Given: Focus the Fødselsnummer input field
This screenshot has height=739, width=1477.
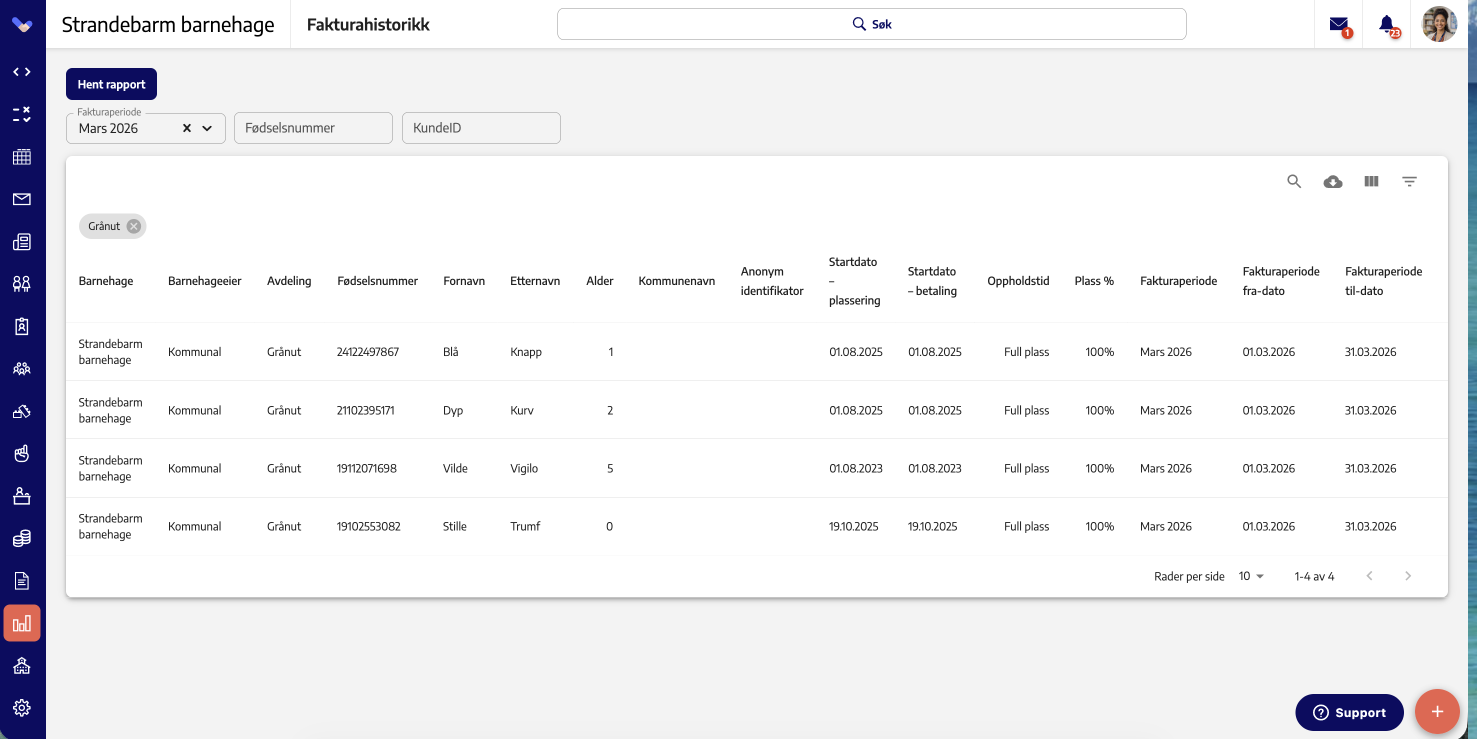Looking at the screenshot, I should coord(313,128).
